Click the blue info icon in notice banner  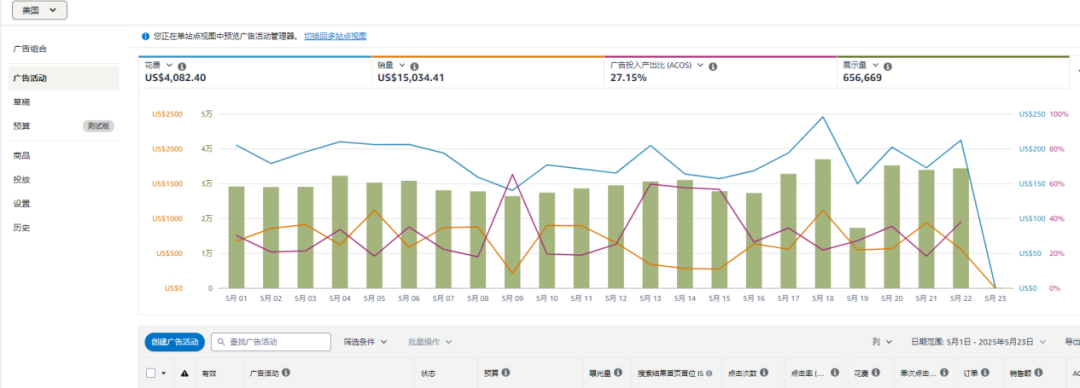coord(145,36)
